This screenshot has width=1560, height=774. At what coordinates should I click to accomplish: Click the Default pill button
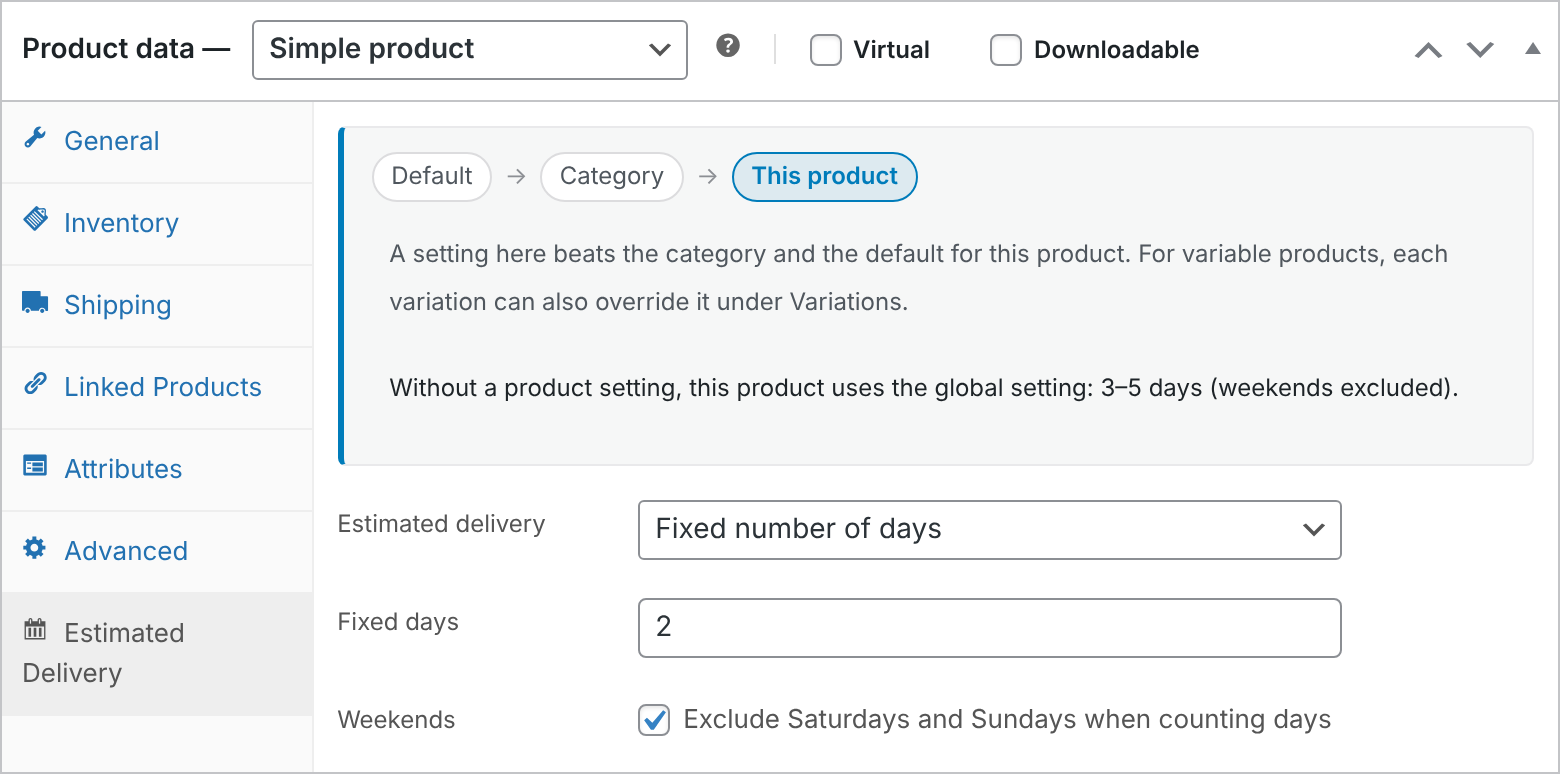[432, 177]
